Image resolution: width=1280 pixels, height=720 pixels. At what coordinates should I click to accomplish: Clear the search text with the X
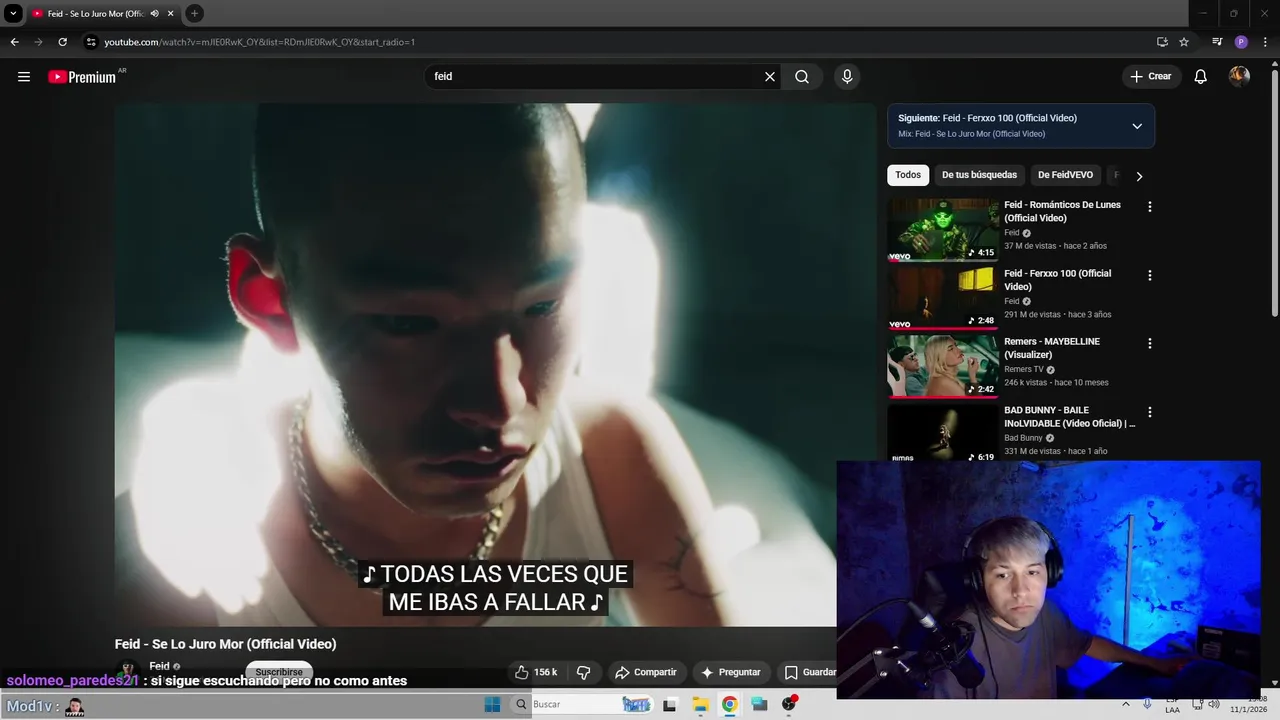point(770,76)
